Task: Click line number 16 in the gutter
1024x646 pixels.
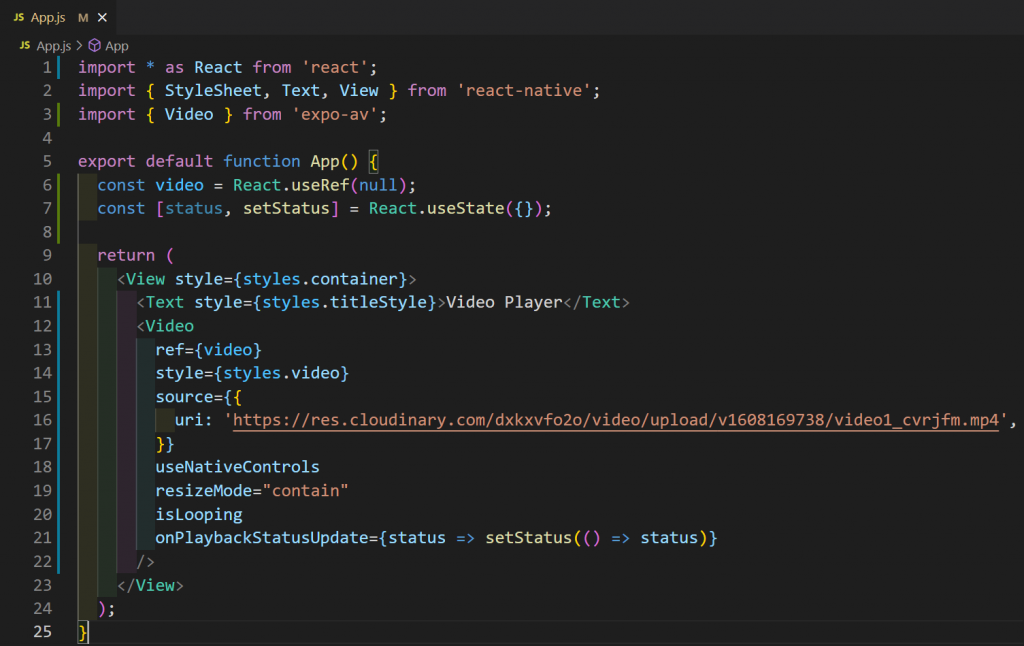Action: [42, 420]
